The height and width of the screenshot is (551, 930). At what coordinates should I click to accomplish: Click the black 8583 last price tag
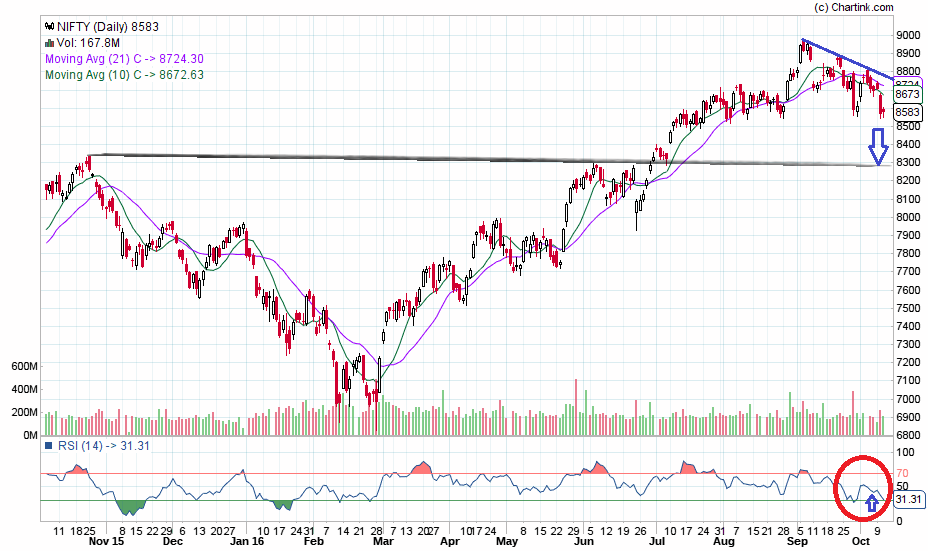pos(907,112)
